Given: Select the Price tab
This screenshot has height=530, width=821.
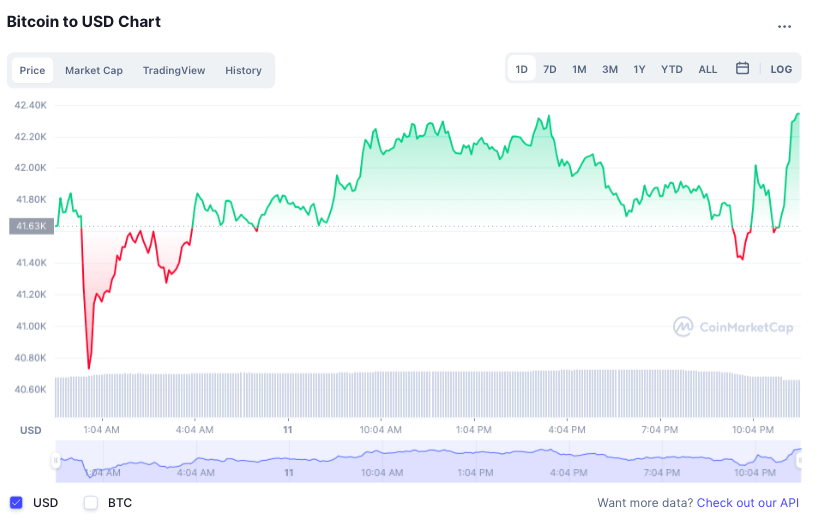Looking at the screenshot, I should [x=32, y=70].
